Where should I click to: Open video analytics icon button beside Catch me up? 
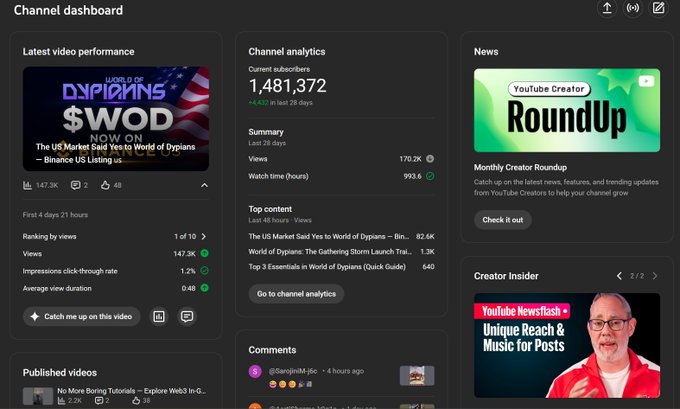click(159, 317)
